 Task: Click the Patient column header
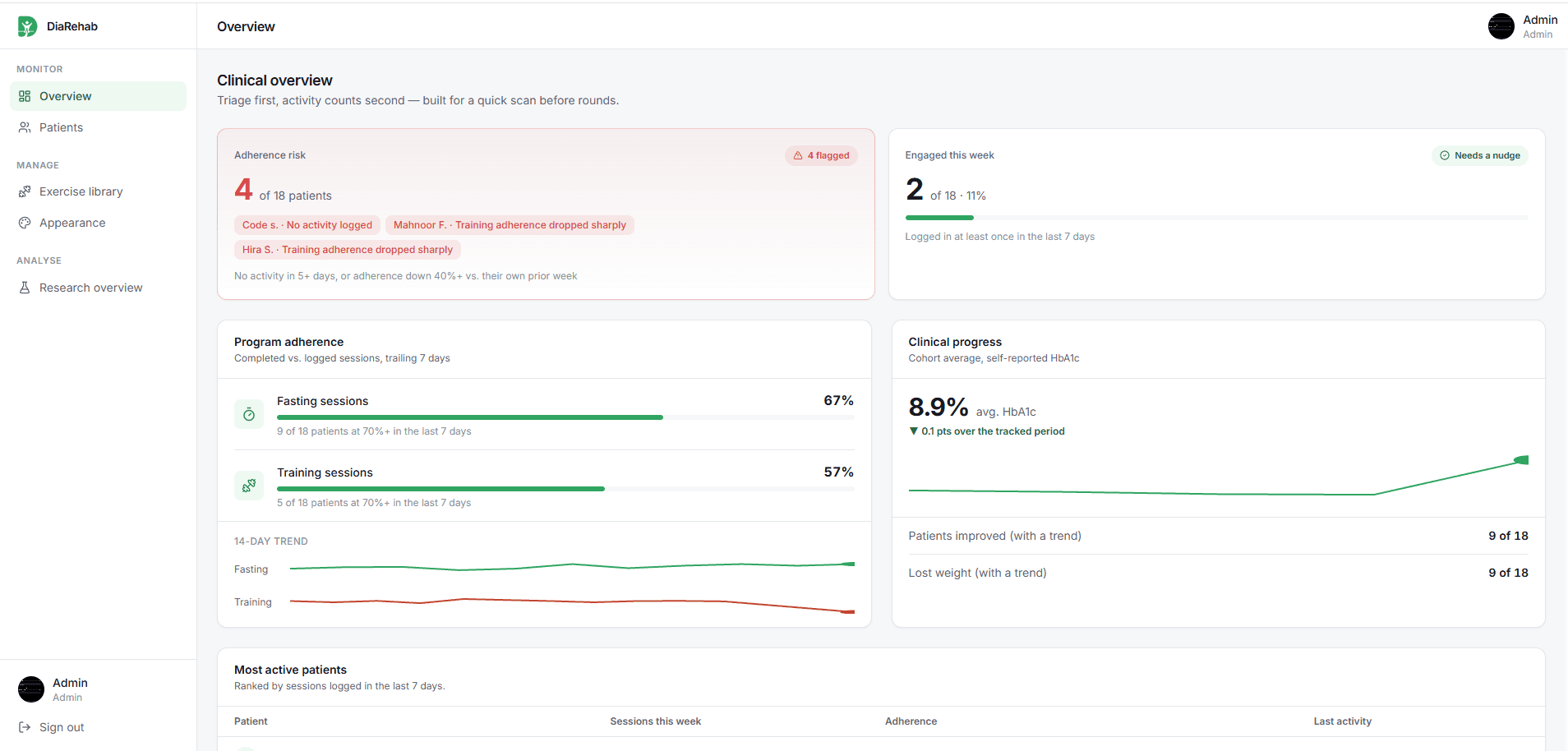coord(251,721)
